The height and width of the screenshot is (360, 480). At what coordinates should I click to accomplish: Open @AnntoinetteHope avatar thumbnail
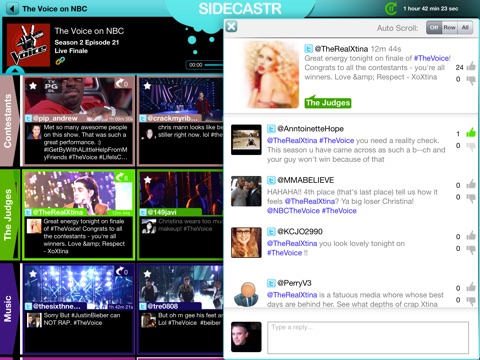tap(246, 140)
